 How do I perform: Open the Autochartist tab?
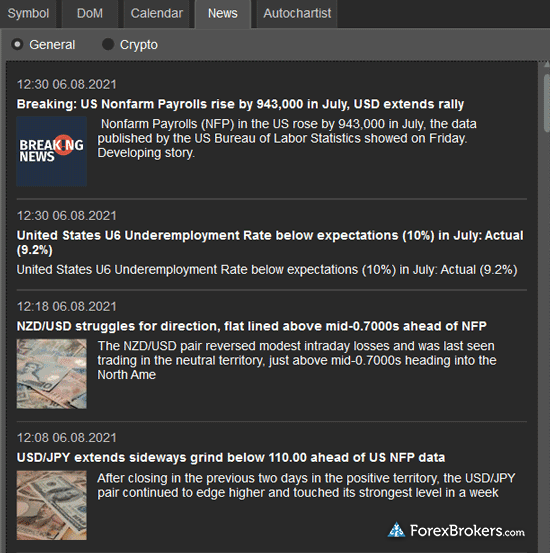297,14
